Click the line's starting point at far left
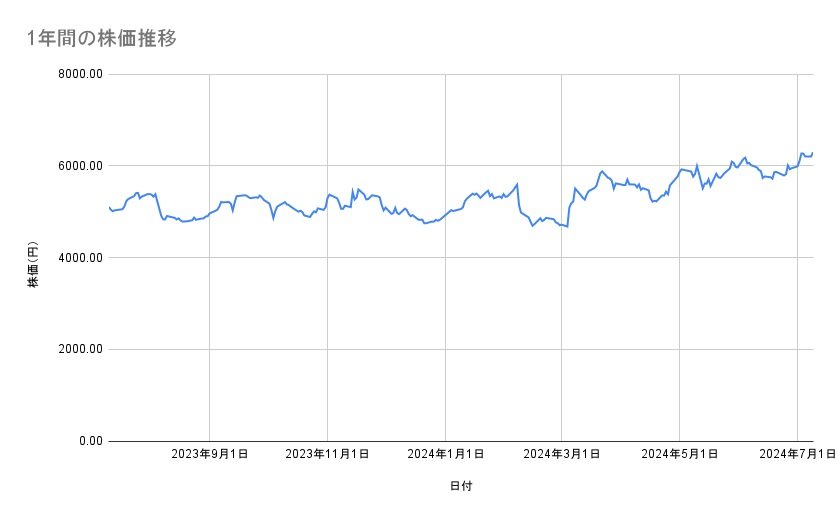 [x=109, y=207]
